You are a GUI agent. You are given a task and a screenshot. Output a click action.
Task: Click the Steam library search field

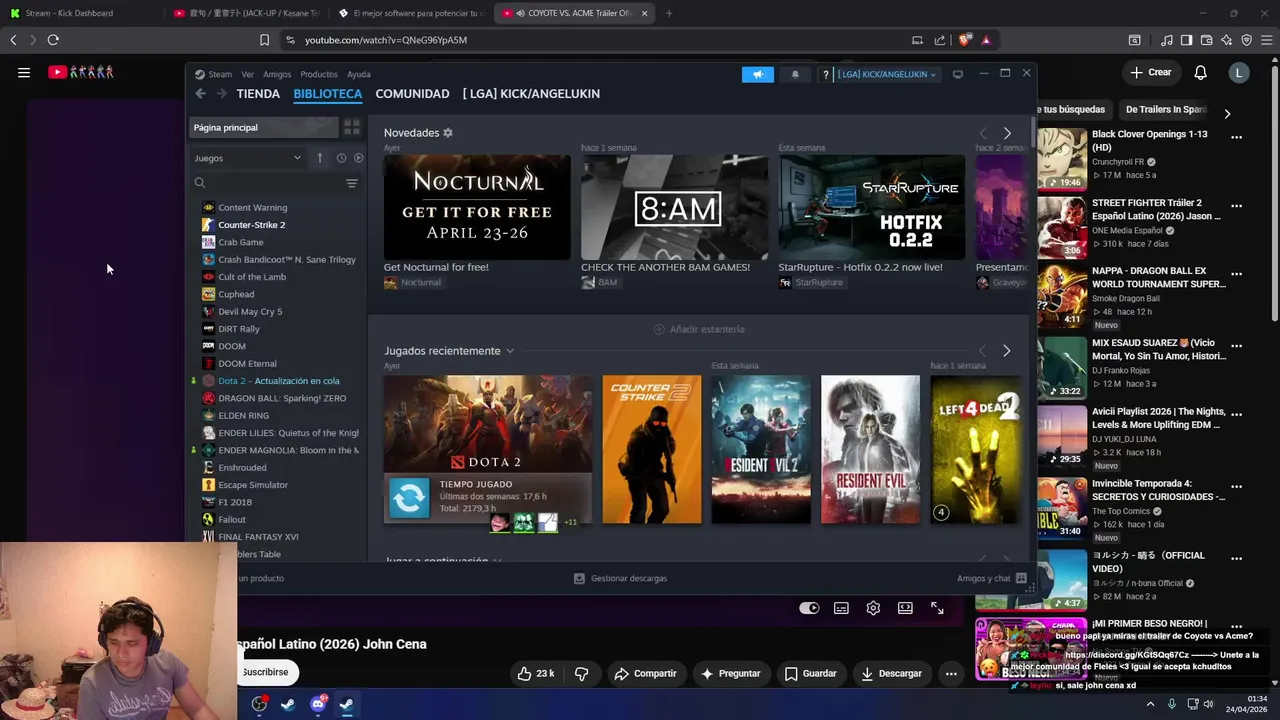(266, 183)
